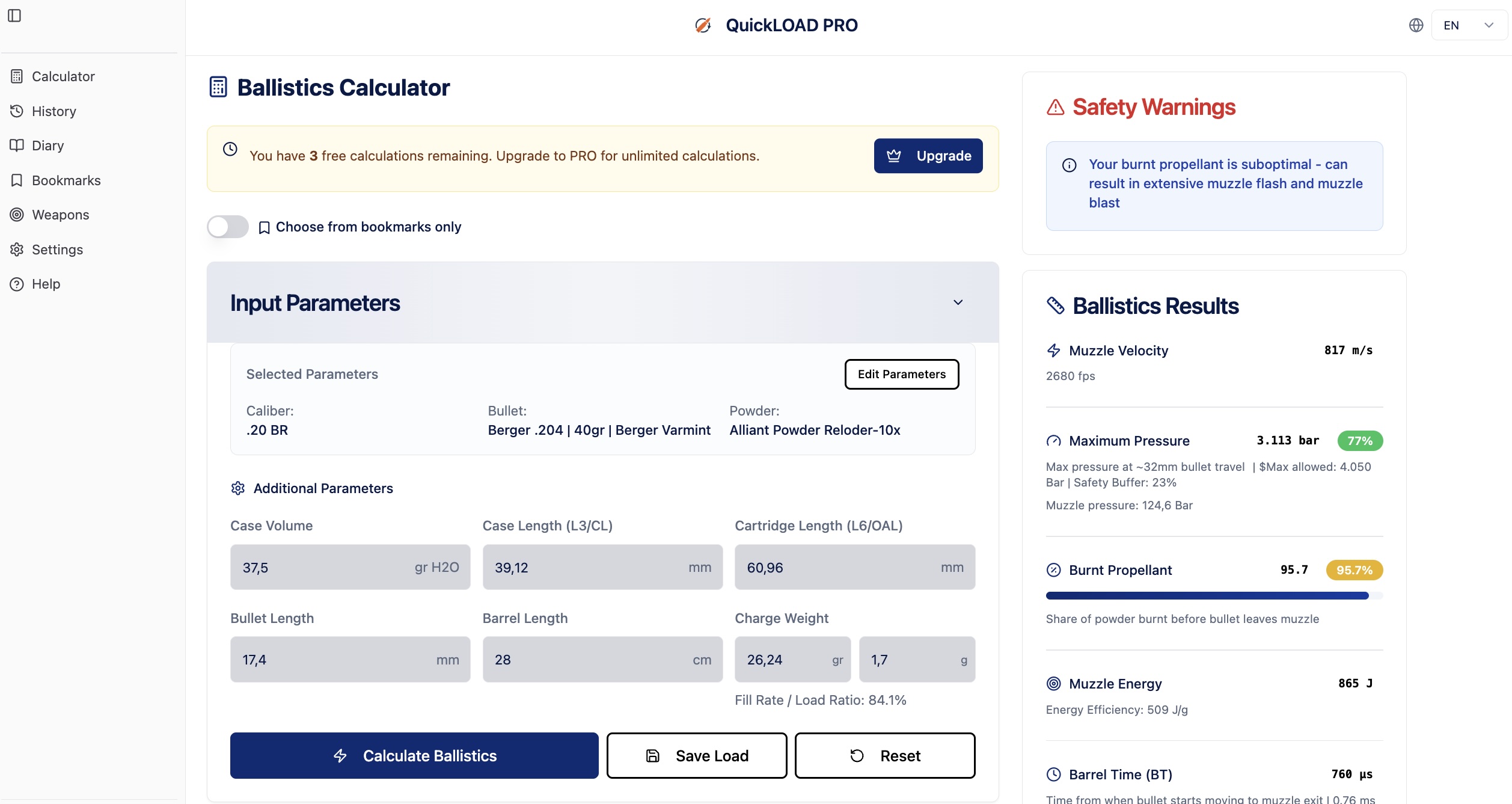Click the QuickLOAD PRO logo icon
Image resolution: width=1512 pixels, height=804 pixels.
tap(703, 25)
